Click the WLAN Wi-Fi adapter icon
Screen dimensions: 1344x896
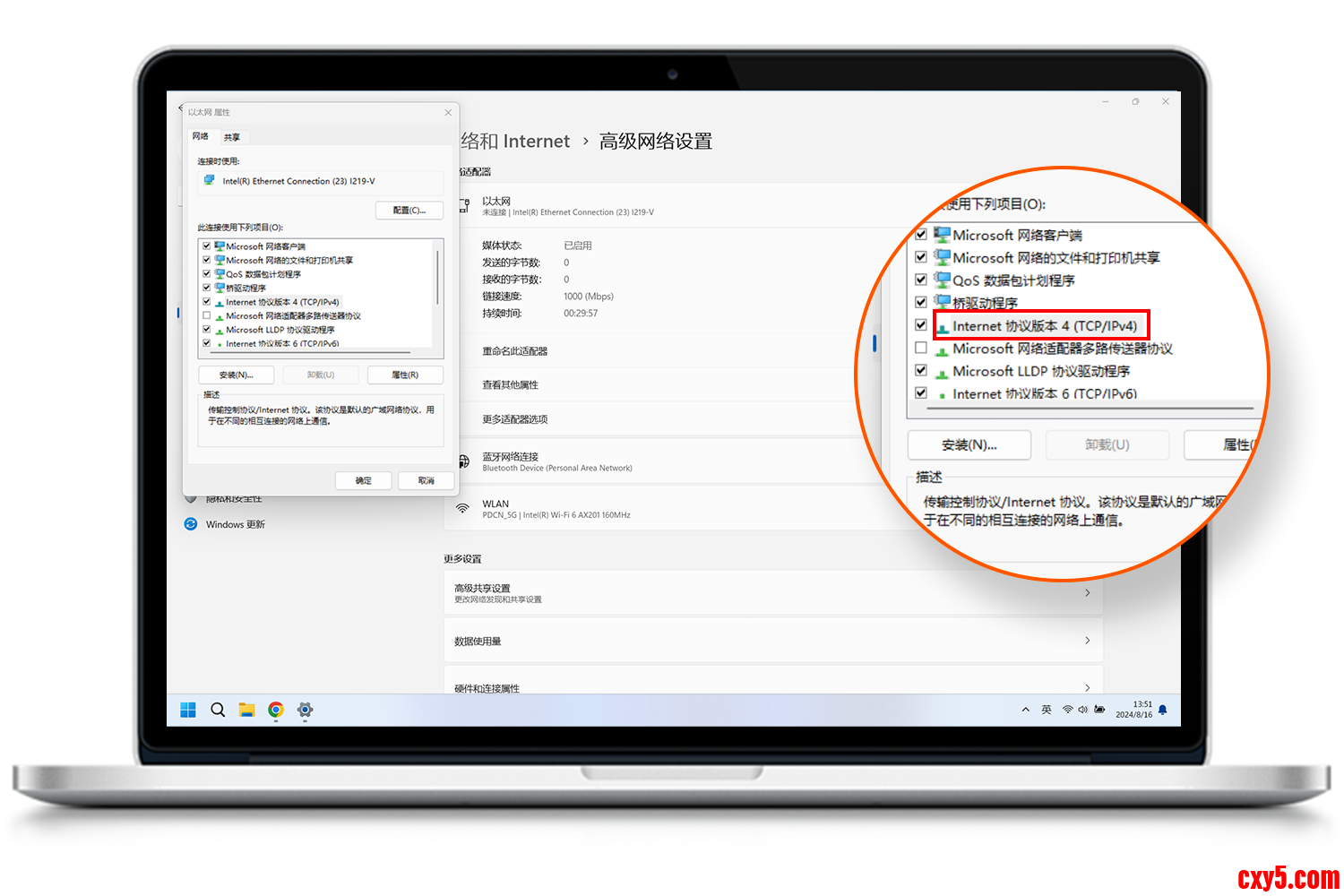tap(462, 508)
